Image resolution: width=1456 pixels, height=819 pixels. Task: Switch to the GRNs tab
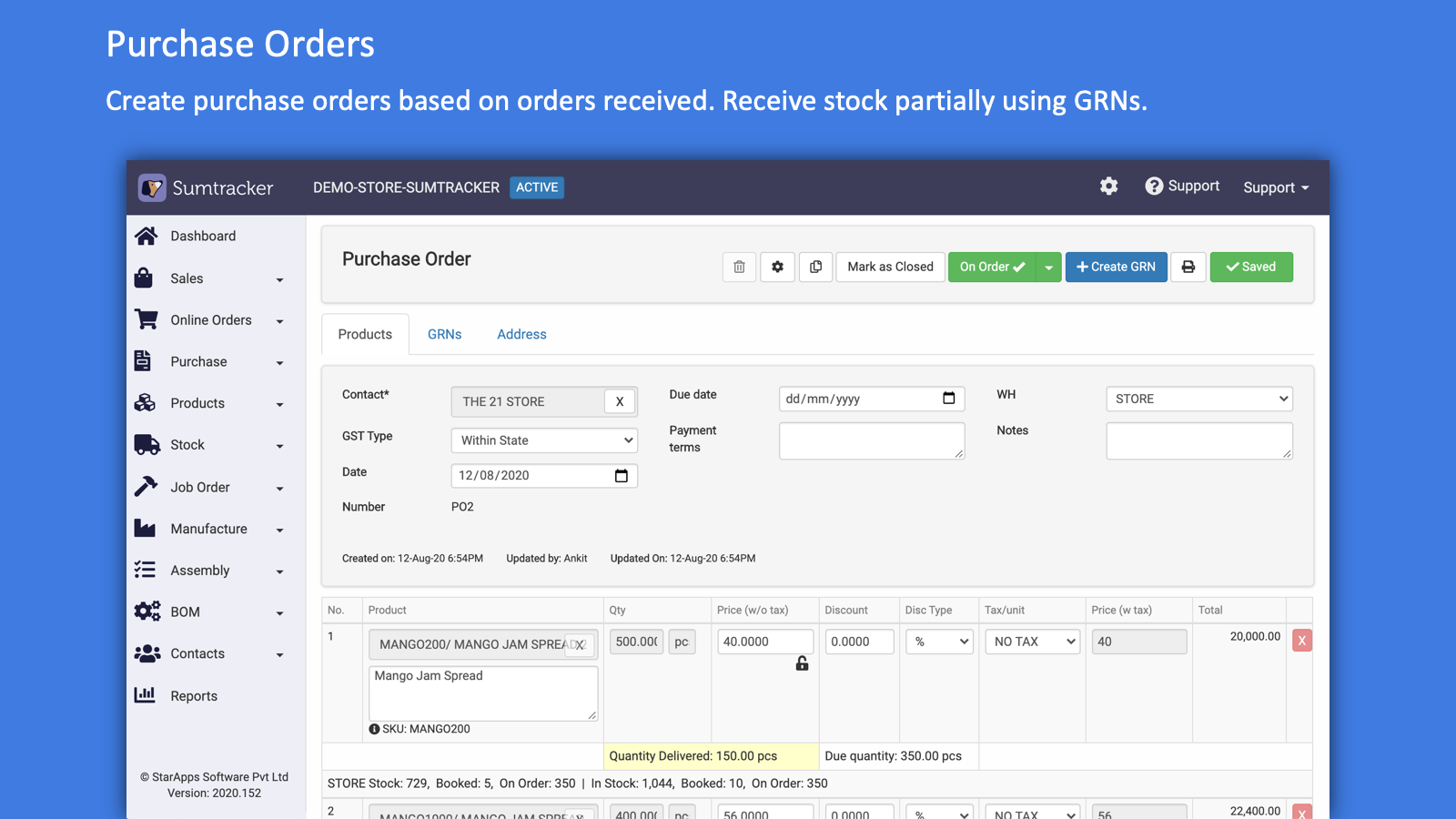pos(444,334)
